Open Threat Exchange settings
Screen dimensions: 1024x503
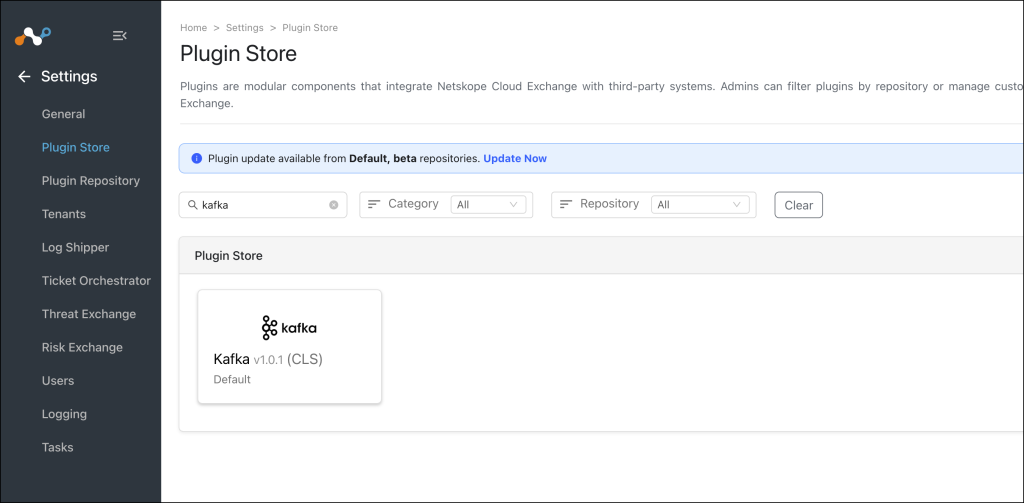coord(89,314)
